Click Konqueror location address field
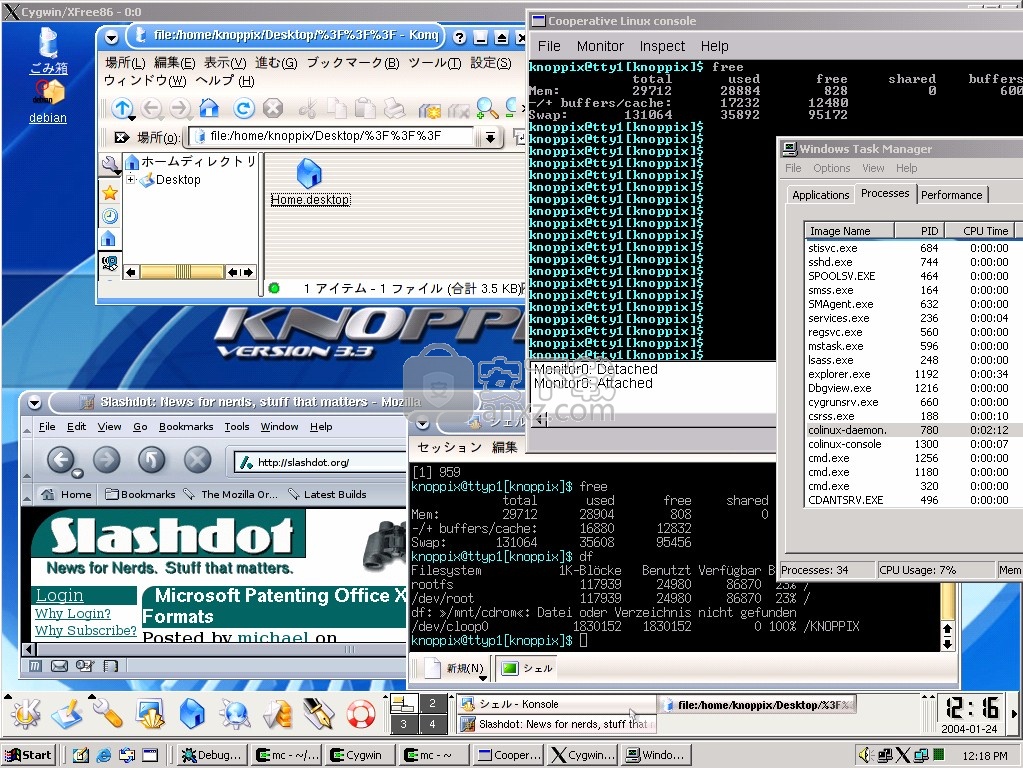This screenshot has width=1023, height=770. pos(333,136)
